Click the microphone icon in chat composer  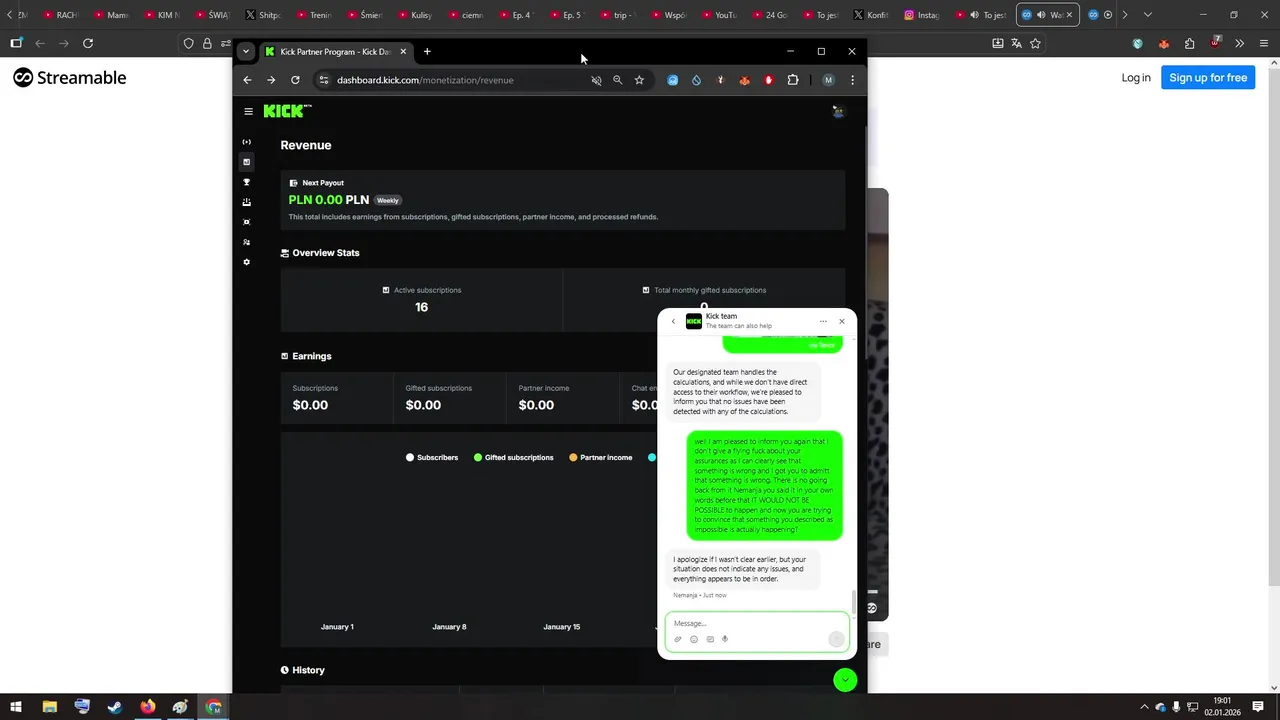click(725, 639)
